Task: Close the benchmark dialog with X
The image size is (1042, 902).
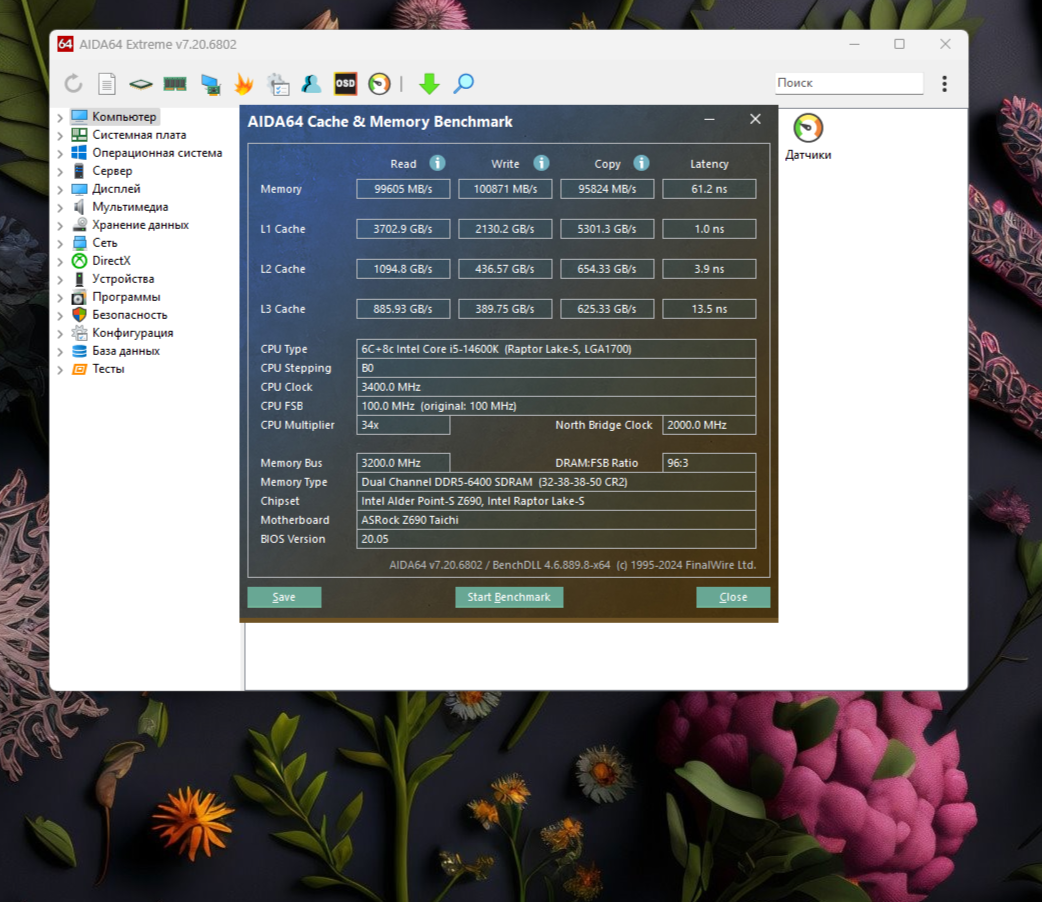Action: click(x=756, y=119)
